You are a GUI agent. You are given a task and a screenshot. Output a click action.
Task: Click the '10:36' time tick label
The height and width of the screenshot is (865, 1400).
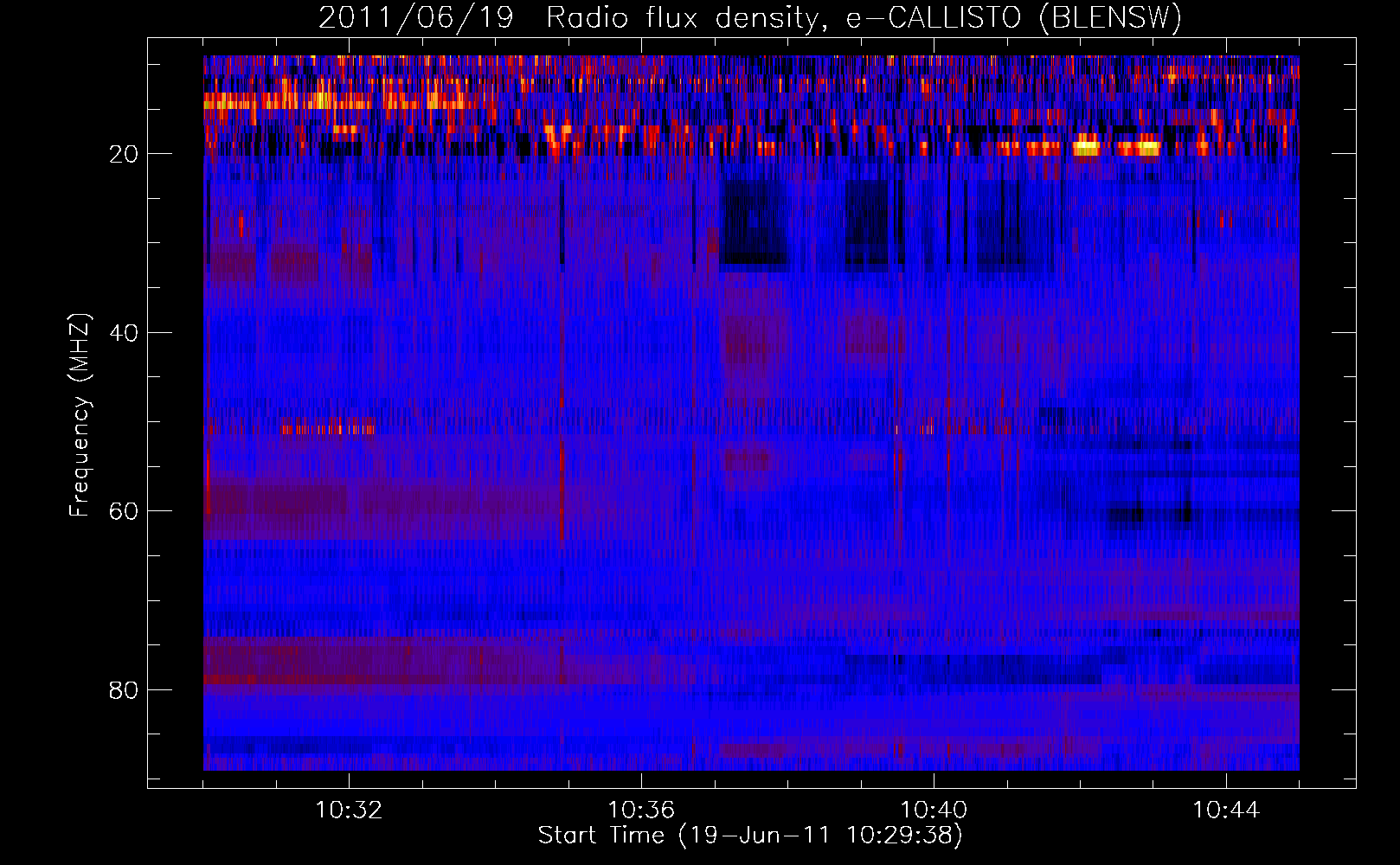click(x=641, y=811)
